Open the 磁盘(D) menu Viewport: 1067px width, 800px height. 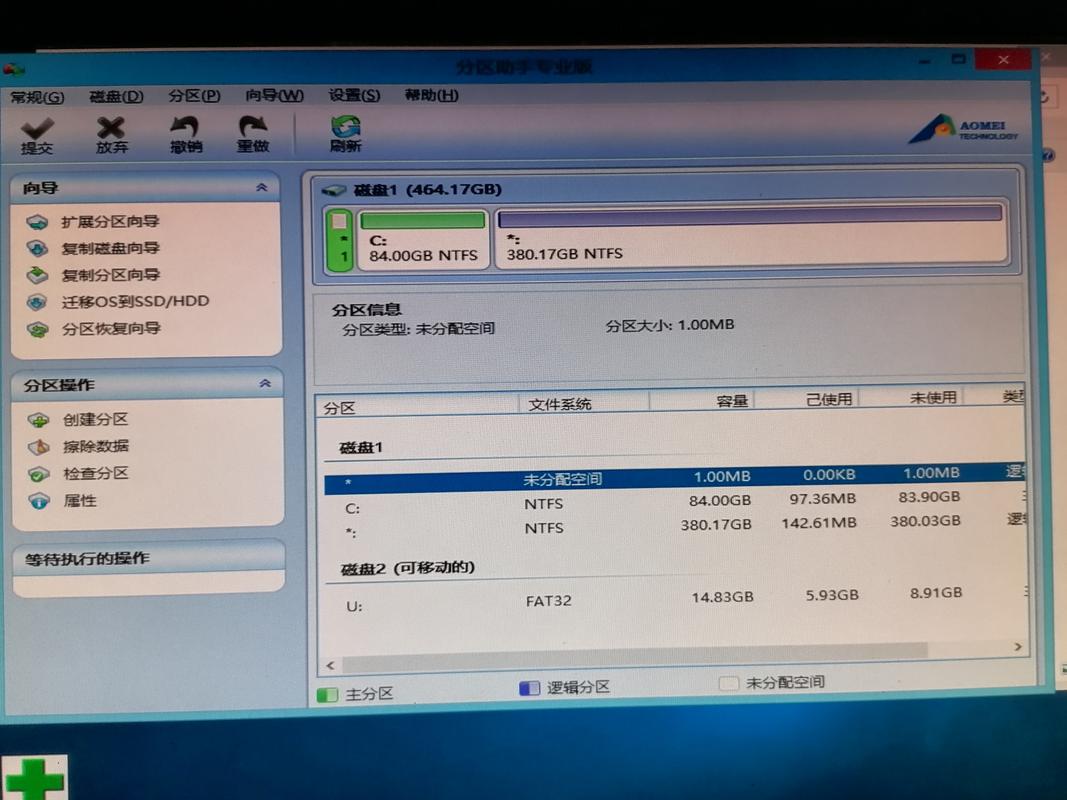(x=116, y=97)
